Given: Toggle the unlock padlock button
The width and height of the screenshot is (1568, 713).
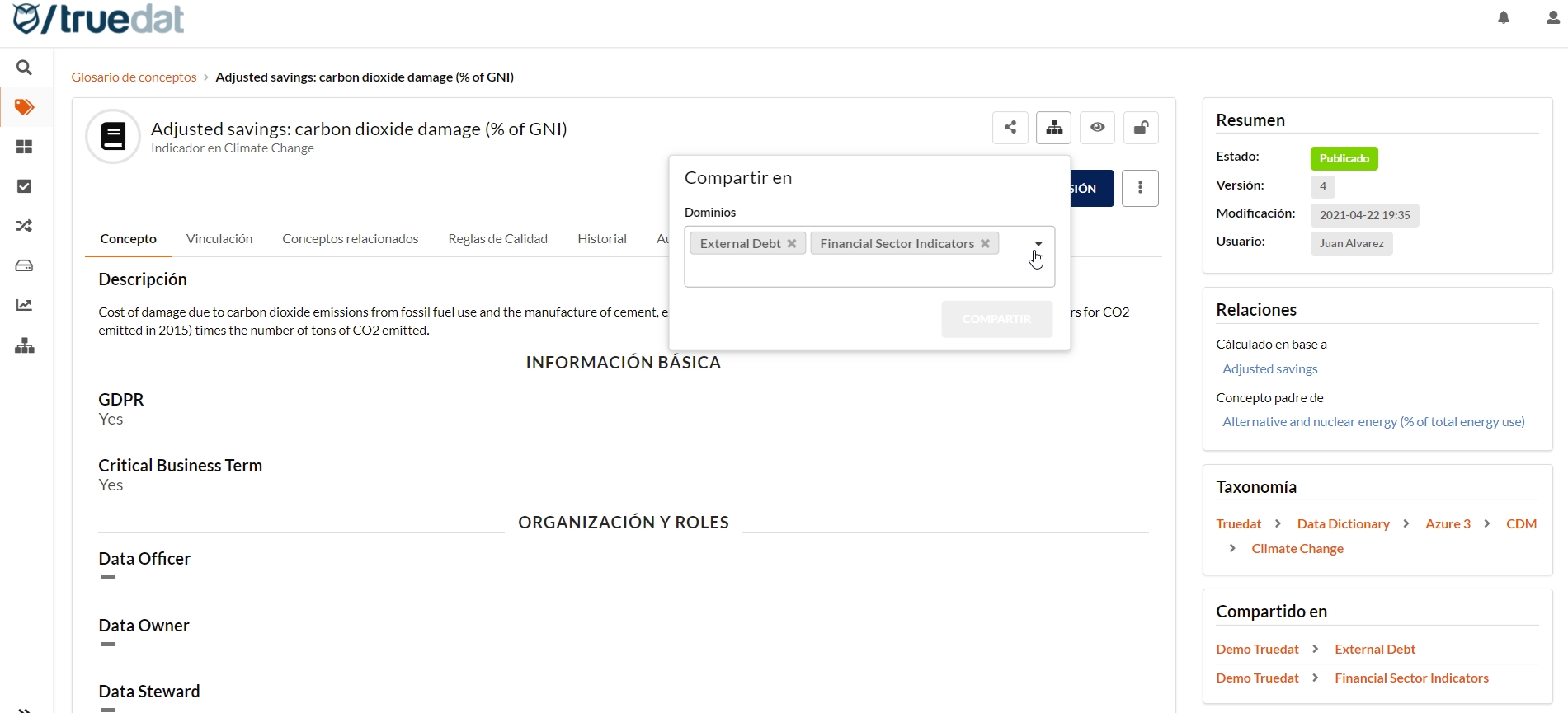Looking at the screenshot, I should point(1141,128).
